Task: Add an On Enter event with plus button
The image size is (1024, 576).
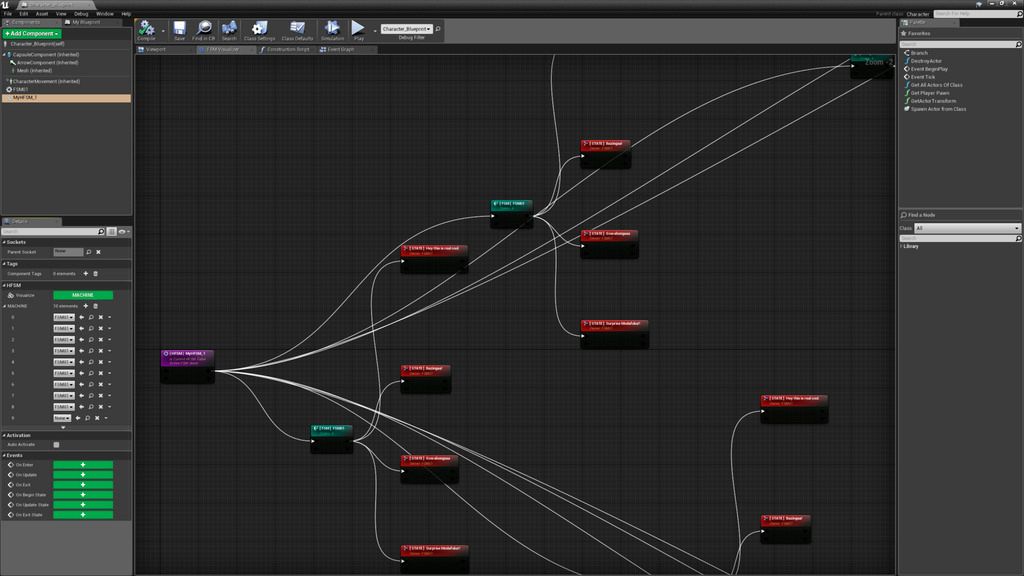Action: pyautogui.click(x=83, y=465)
